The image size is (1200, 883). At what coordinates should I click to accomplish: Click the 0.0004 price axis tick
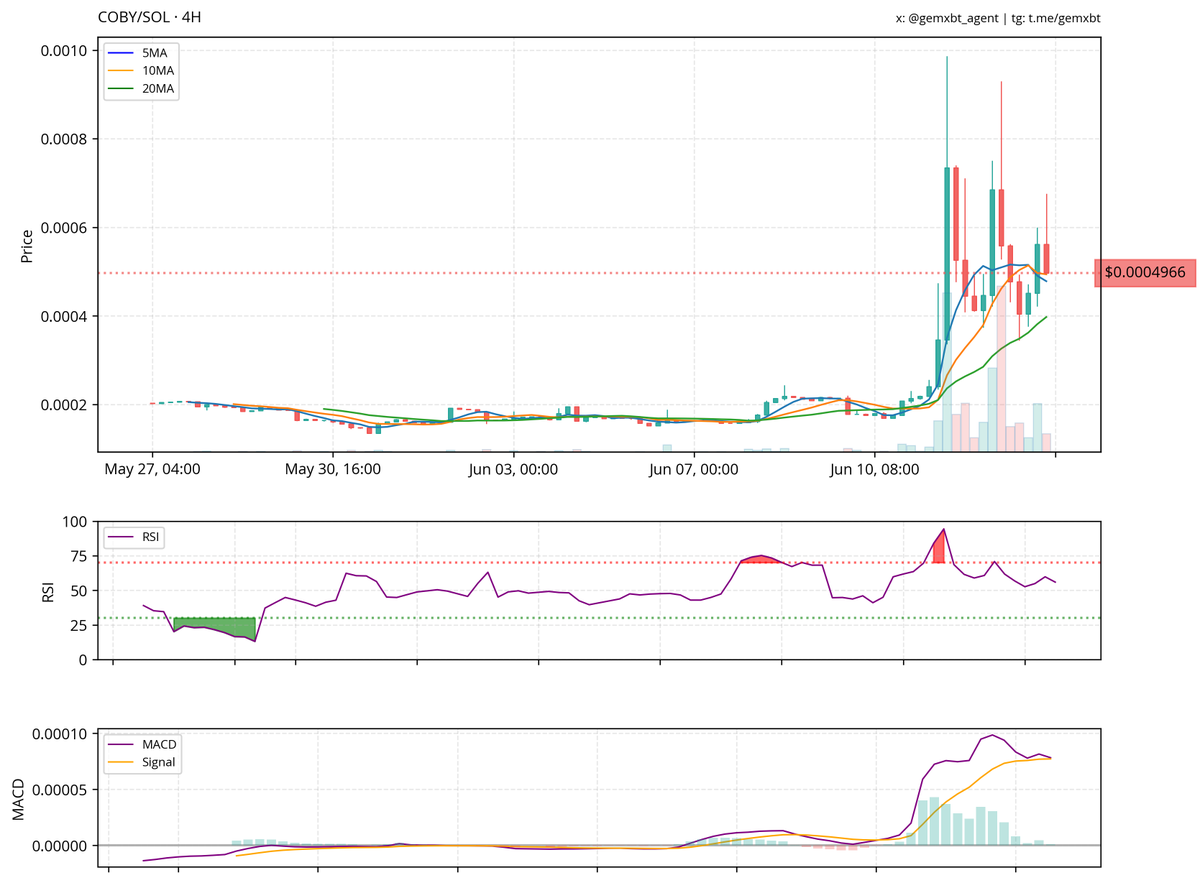click(65, 316)
